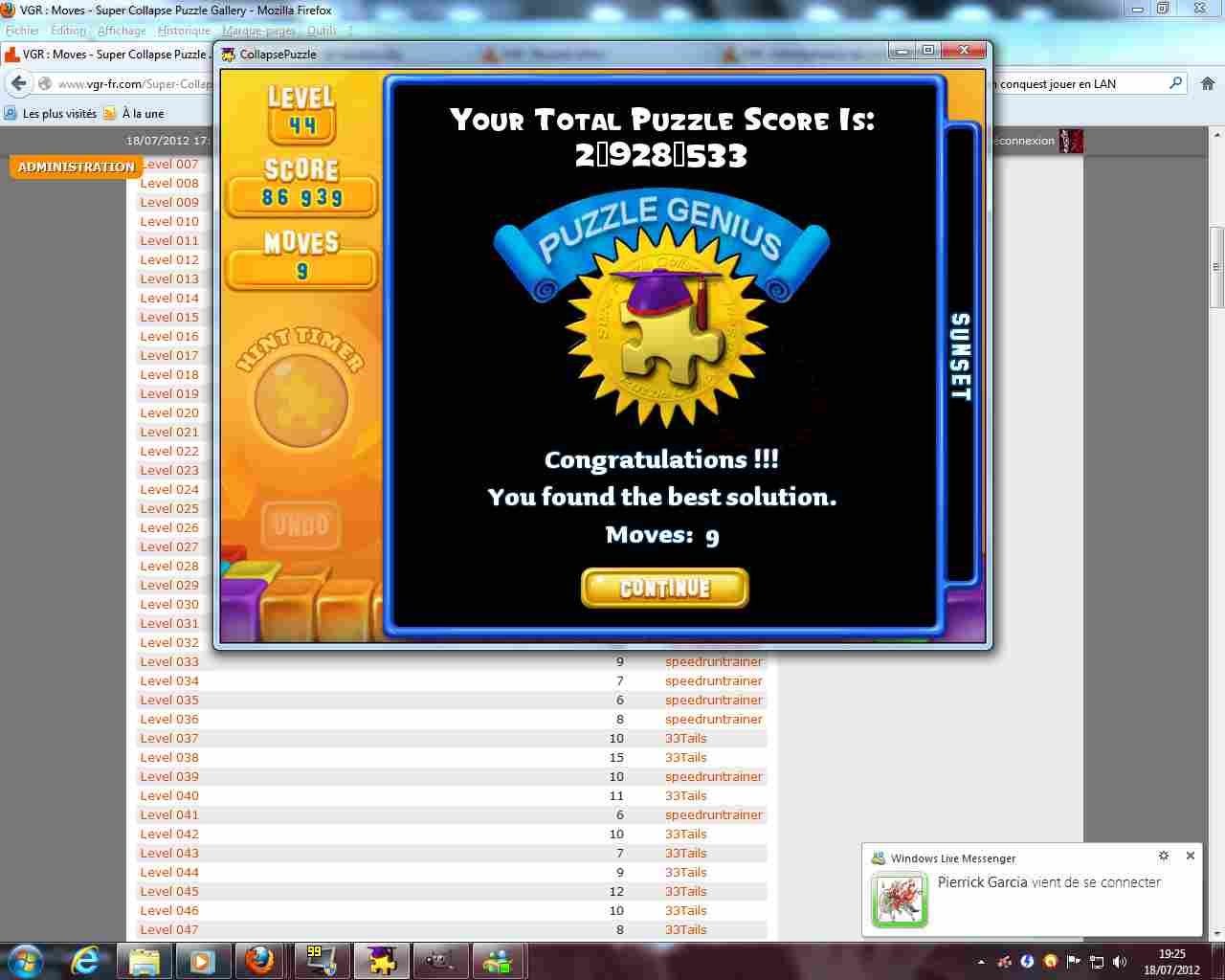This screenshot has width=1225, height=980.
Task: Click the UNDO button in game panel
Action: pyautogui.click(x=301, y=525)
